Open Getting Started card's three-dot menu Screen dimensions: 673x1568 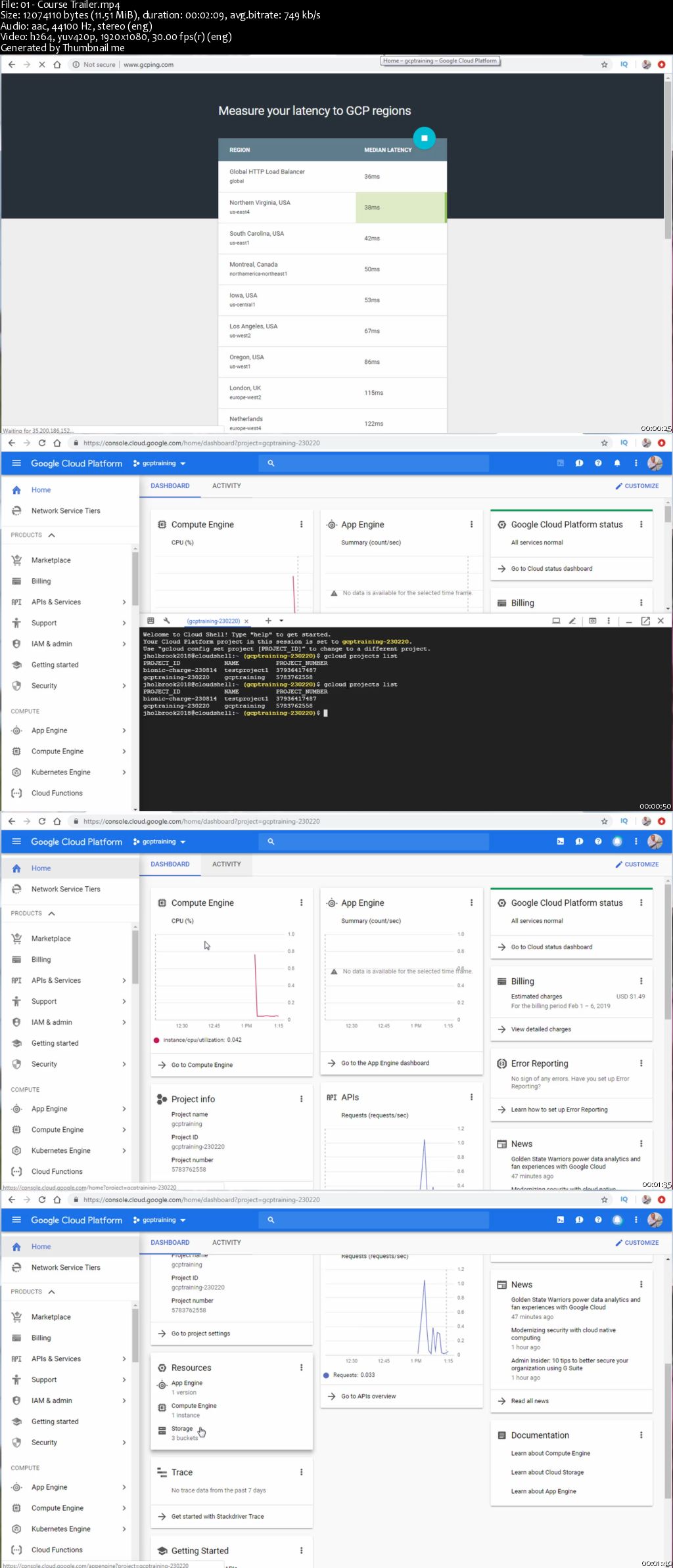302,1550
